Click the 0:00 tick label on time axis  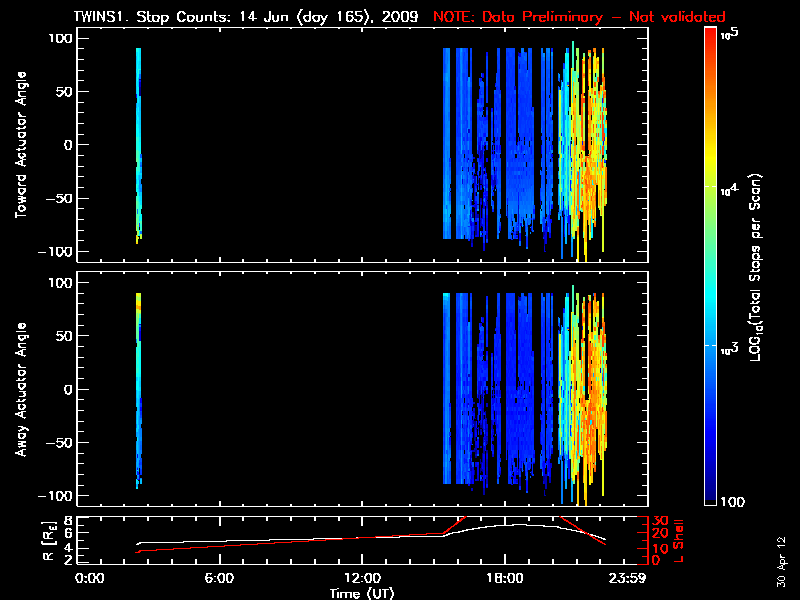(90, 579)
